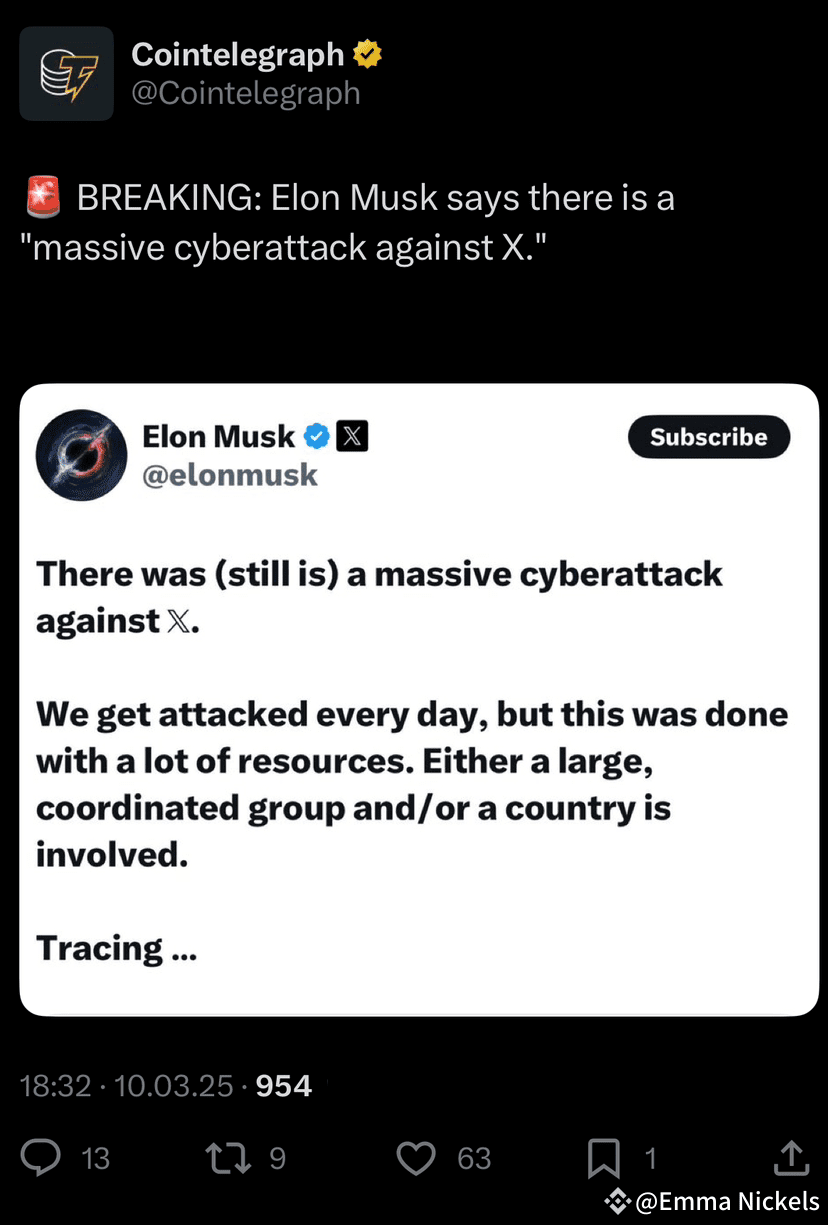Click the blue verified checkmark beside Elon Musk
Screen dimensions: 828x1225
[x=318, y=435]
